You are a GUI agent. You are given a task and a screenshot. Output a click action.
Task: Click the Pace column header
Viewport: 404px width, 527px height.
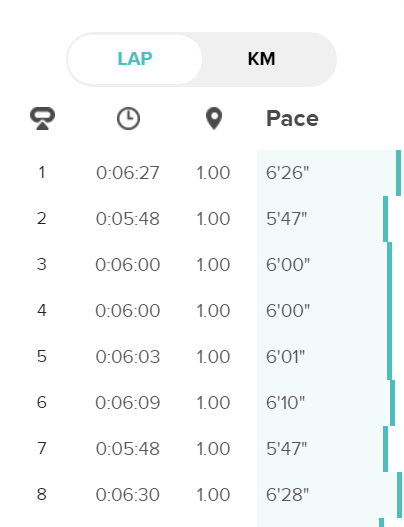pyautogui.click(x=292, y=119)
